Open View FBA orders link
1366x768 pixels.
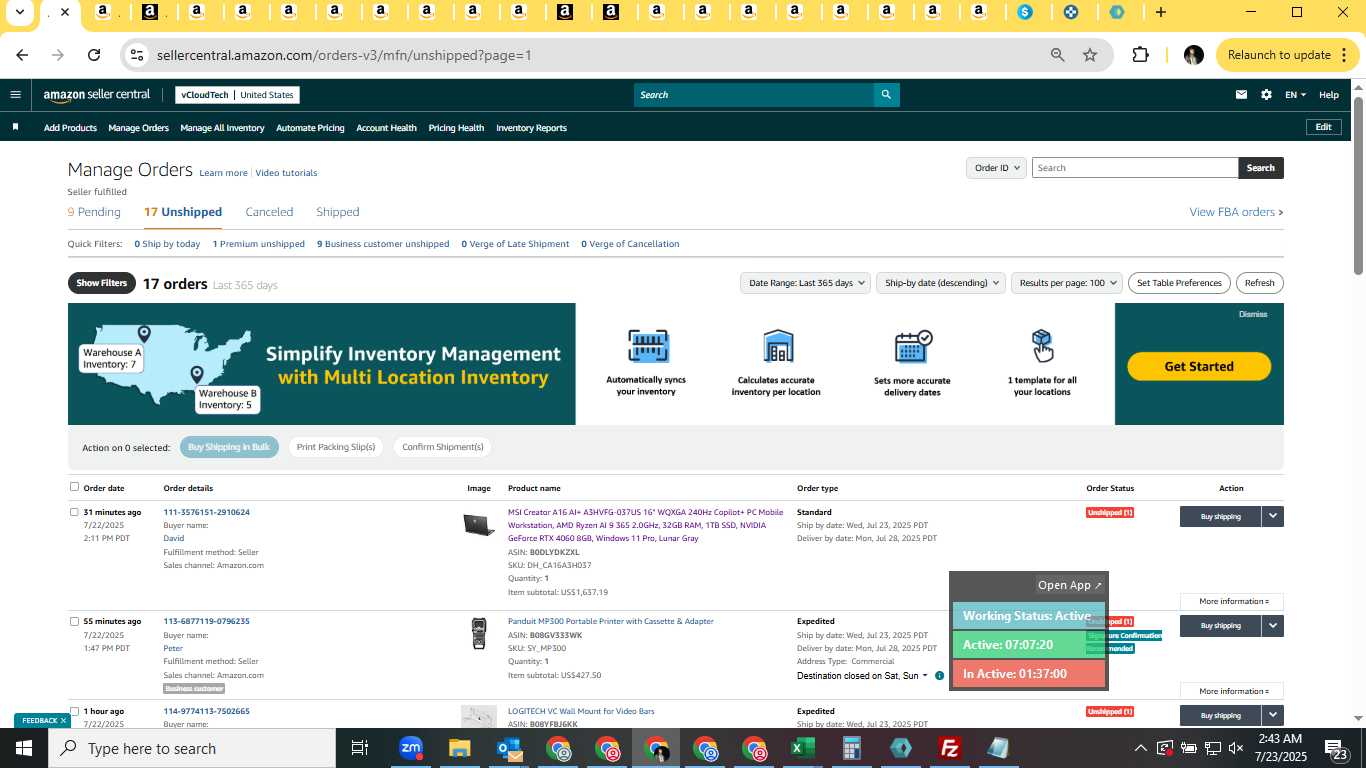1236,212
